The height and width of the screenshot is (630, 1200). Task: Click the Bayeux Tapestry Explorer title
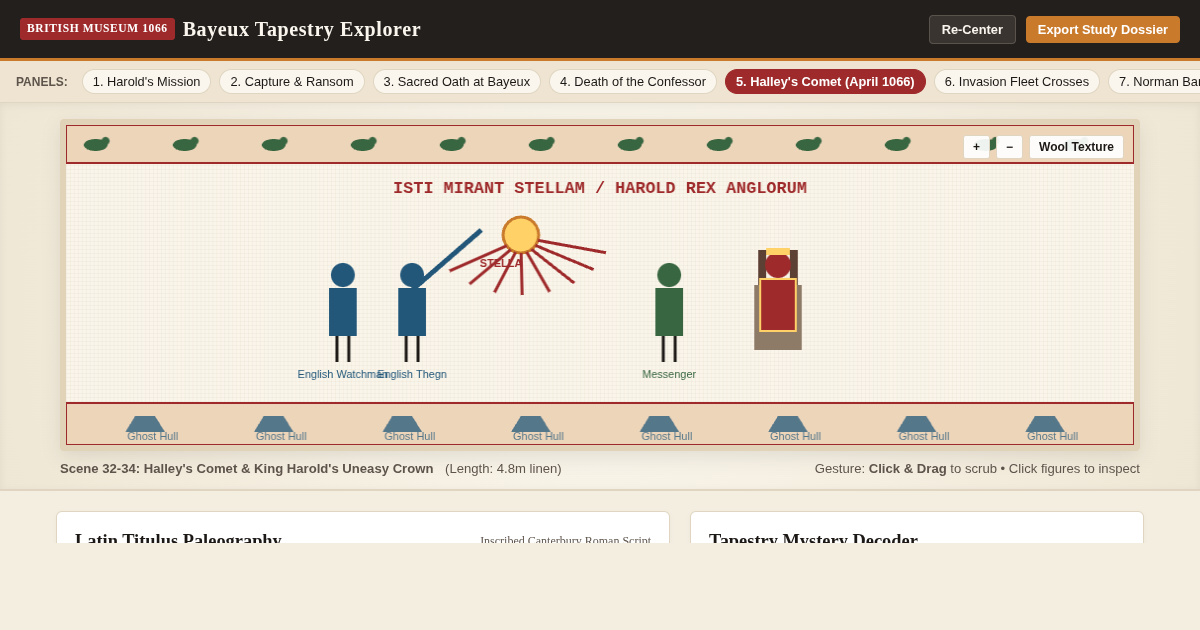(302, 29)
